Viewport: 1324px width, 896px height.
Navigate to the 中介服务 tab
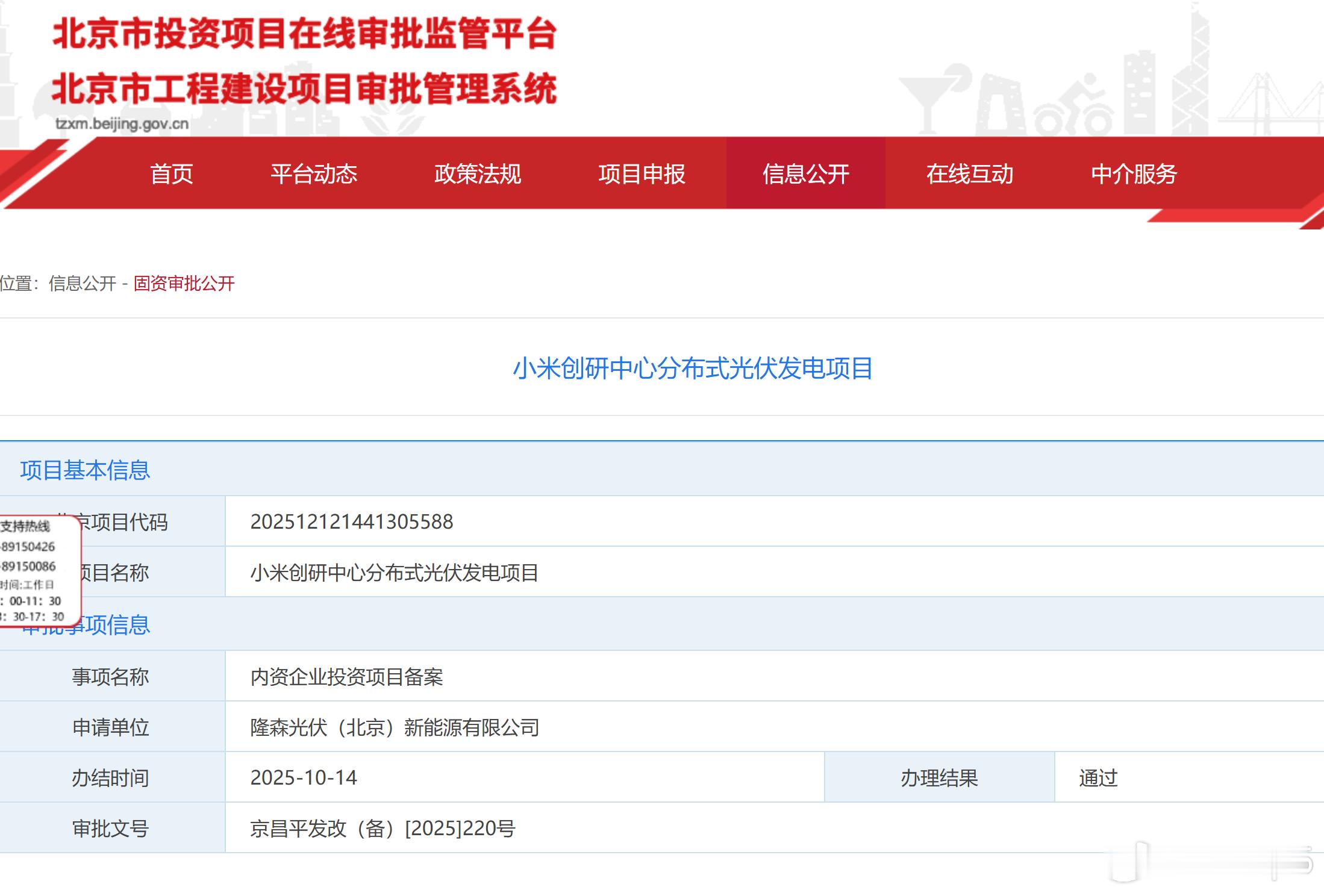click(1134, 174)
